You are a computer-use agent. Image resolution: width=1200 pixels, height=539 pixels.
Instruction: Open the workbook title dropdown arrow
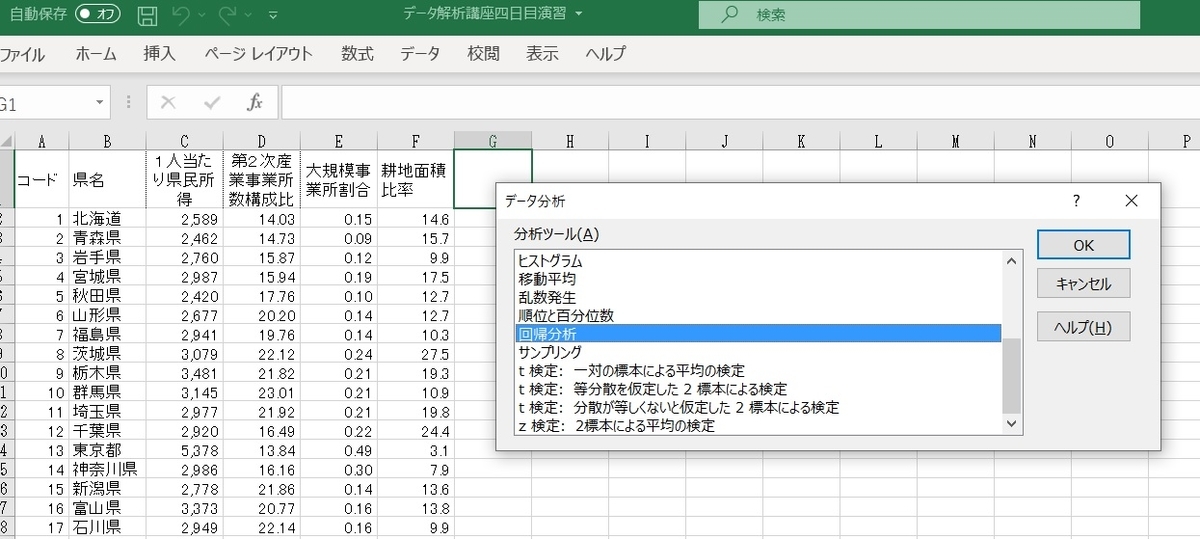click(579, 15)
